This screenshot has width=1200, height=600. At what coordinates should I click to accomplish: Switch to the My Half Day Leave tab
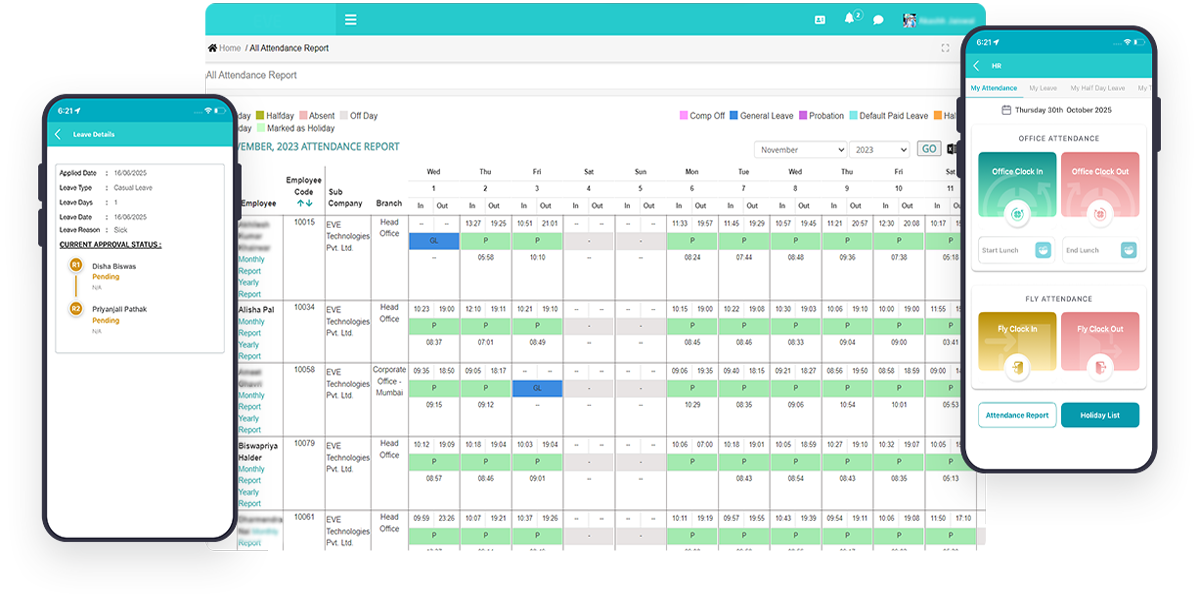tap(1097, 88)
